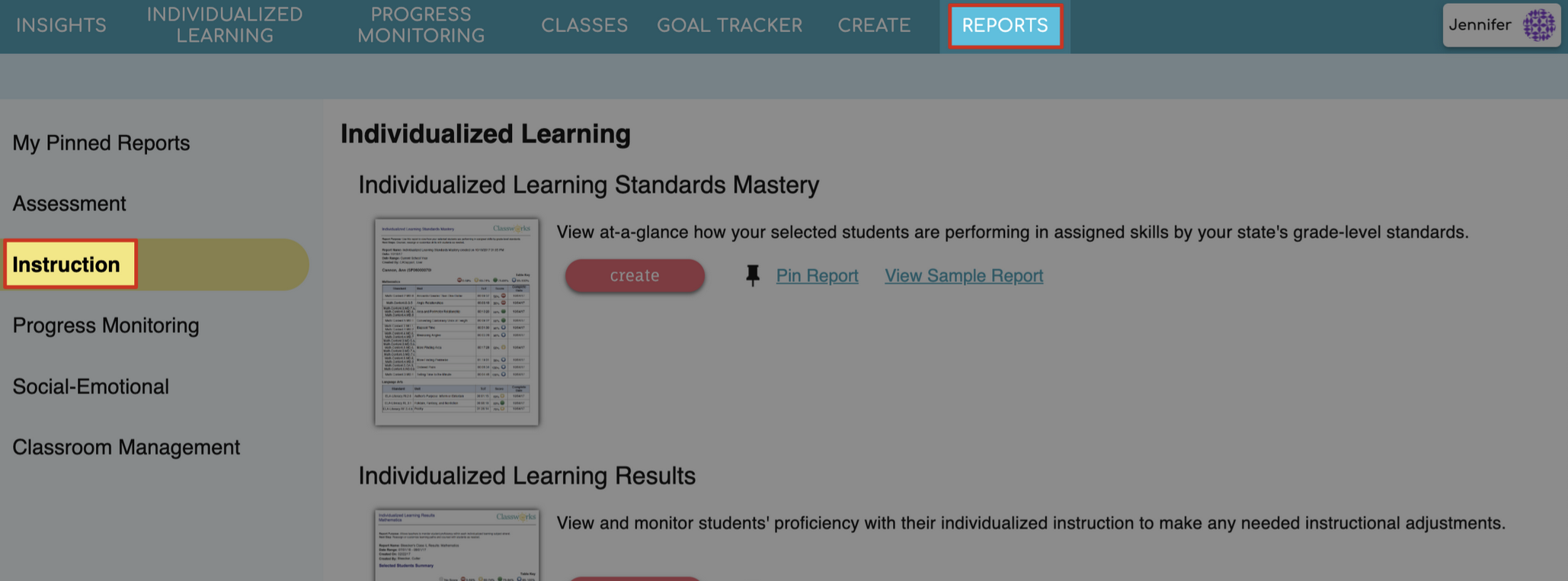Click create for Standards Mastery report
Viewport: 1568px width, 581px height.
coord(635,275)
